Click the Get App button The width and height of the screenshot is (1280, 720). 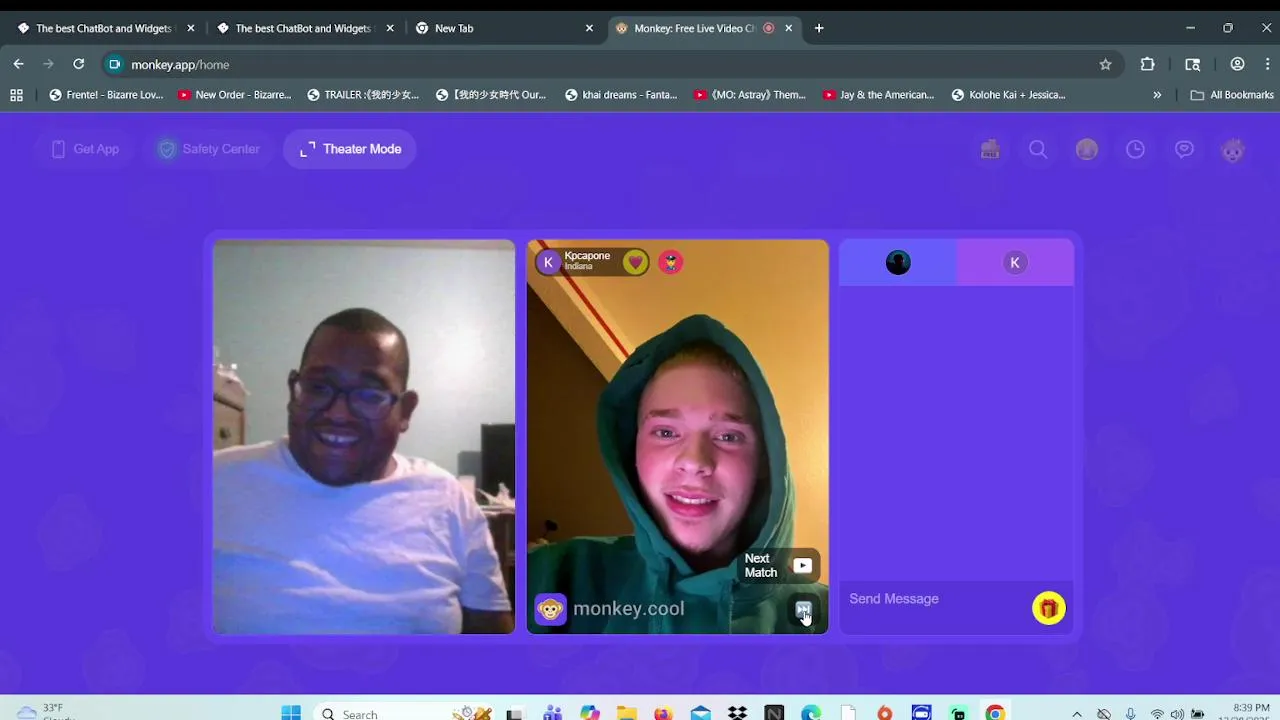[x=85, y=149]
